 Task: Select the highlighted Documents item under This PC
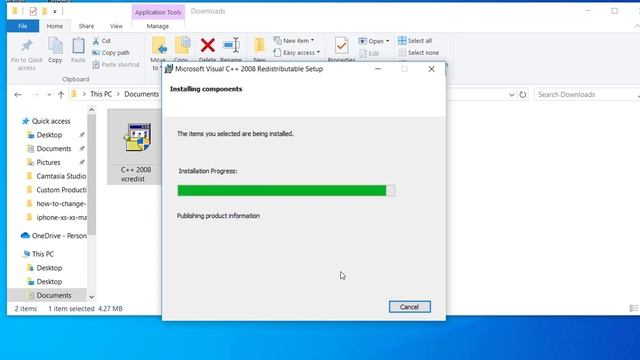point(47,295)
